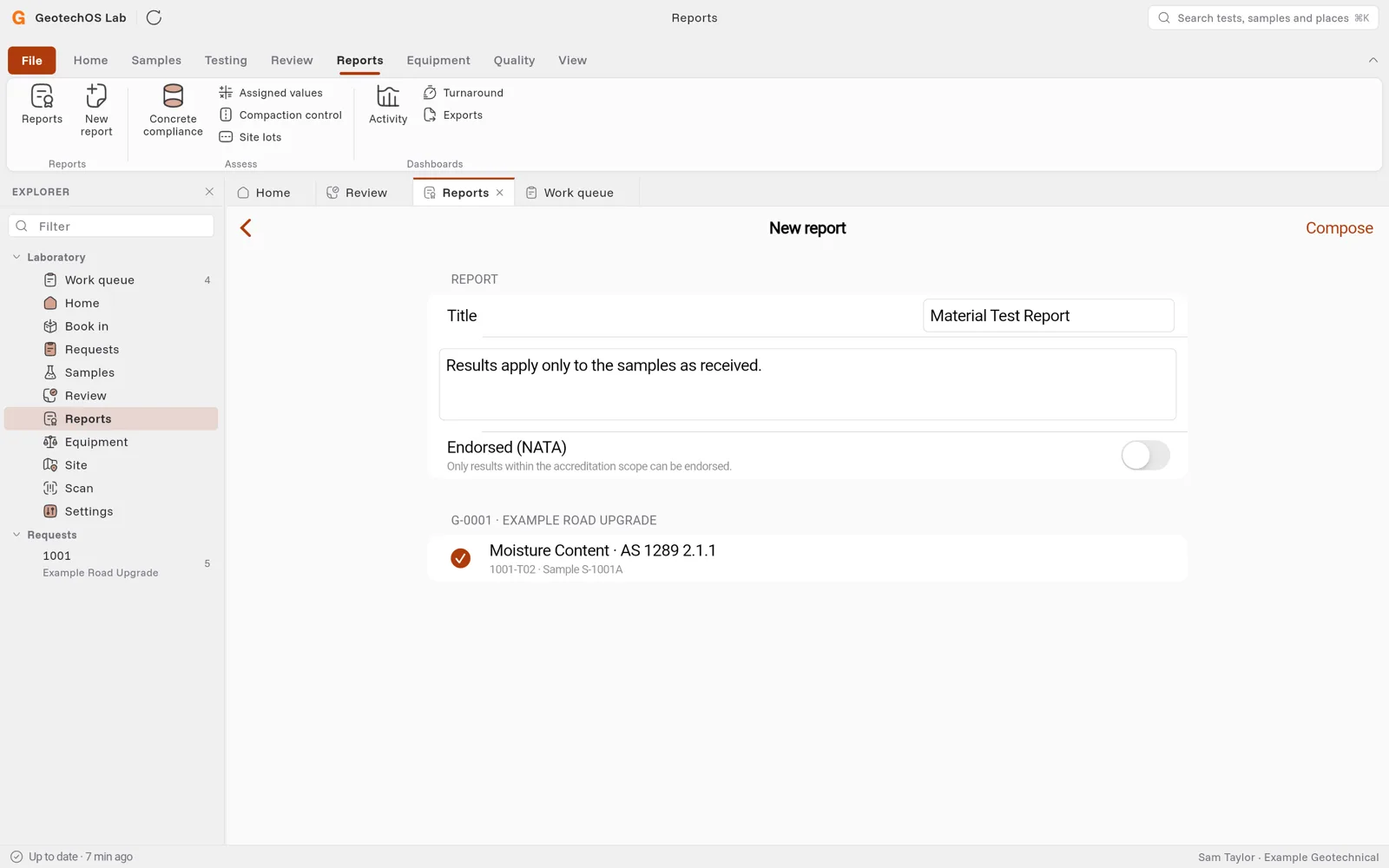Switch to the Review ribbon tab
This screenshot has width=1389, height=868.
292,60
